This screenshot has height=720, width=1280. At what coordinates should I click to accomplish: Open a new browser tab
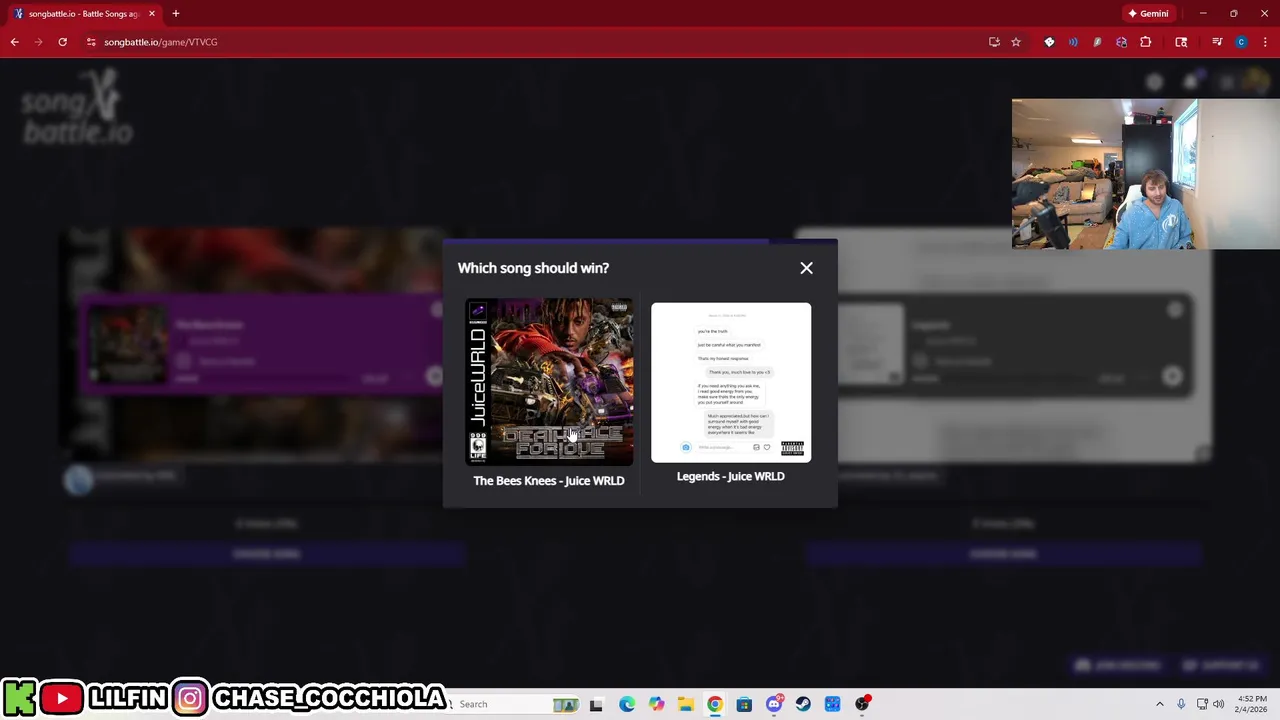point(175,14)
